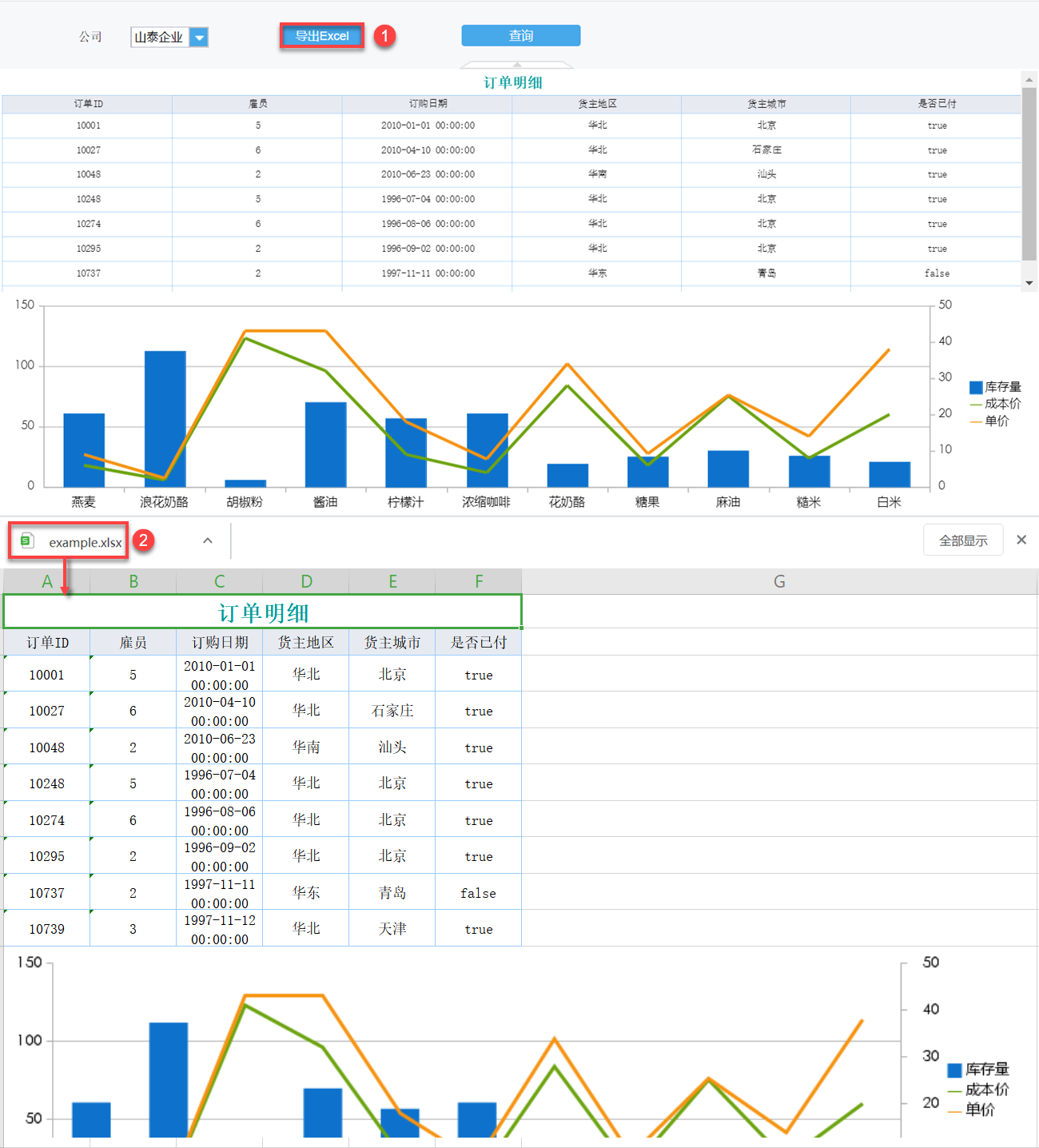Screen dimensions: 1039x1148
Task: Click the 全部显示 button
Action: point(963,540)
